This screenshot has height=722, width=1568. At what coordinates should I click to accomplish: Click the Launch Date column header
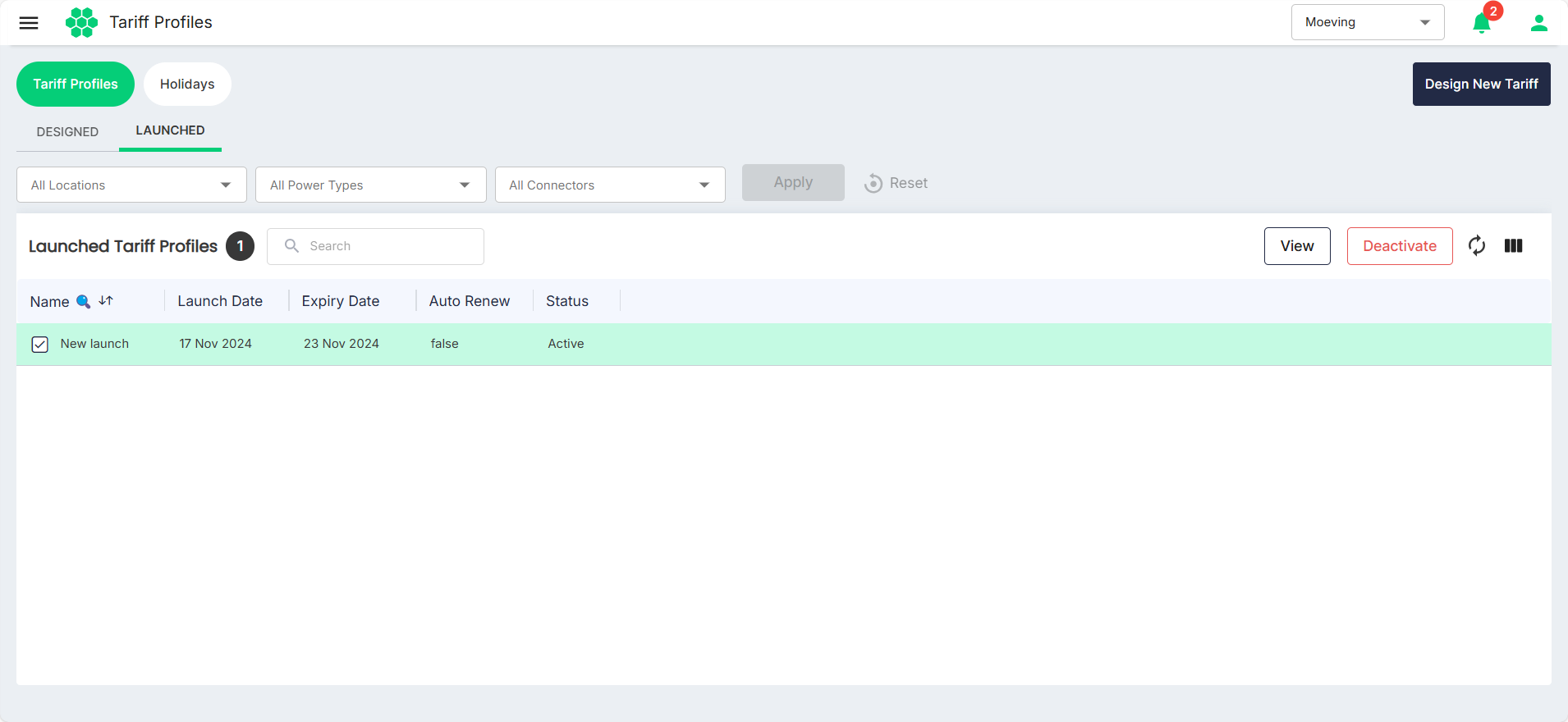click(x=220, y=301)
